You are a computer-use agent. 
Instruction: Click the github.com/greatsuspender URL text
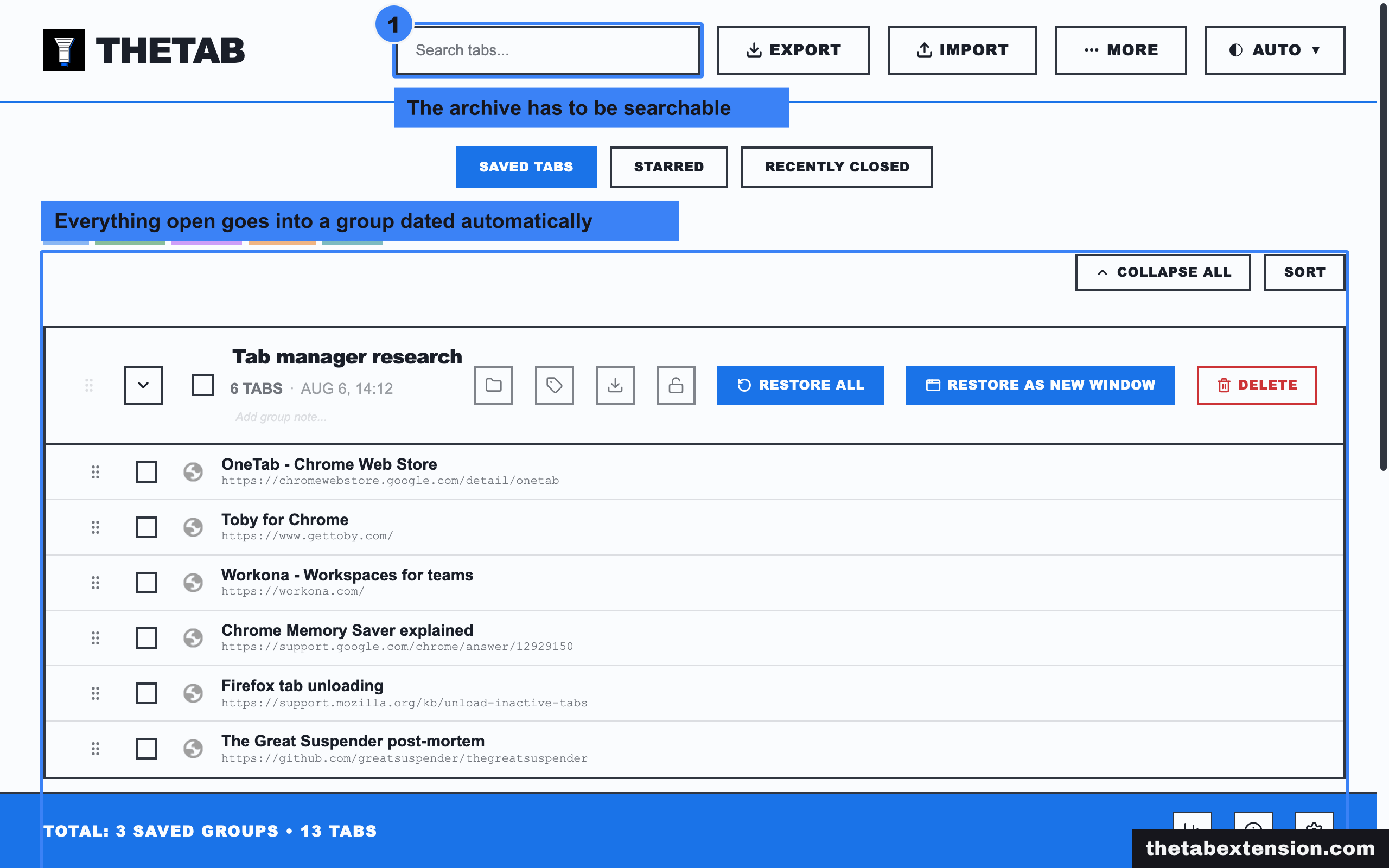click(x=405, y=758)
